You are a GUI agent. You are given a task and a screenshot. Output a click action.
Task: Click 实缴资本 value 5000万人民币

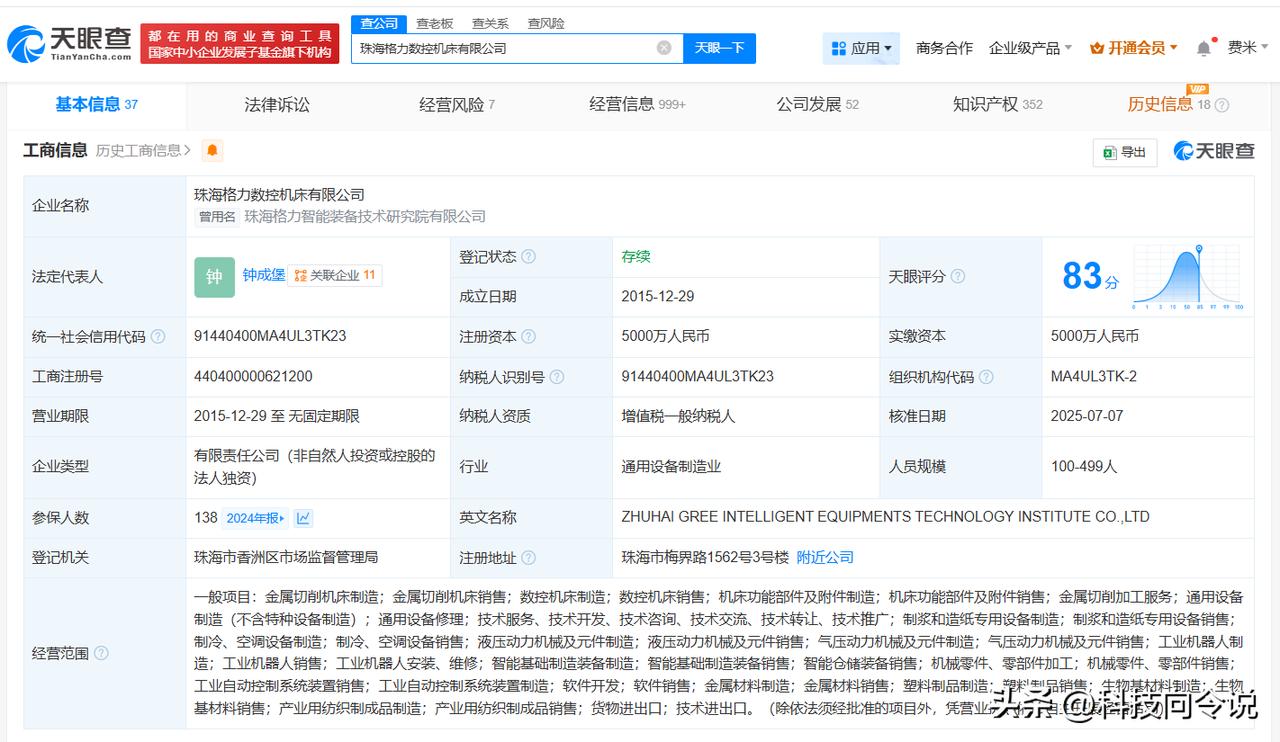(1095, 336)
